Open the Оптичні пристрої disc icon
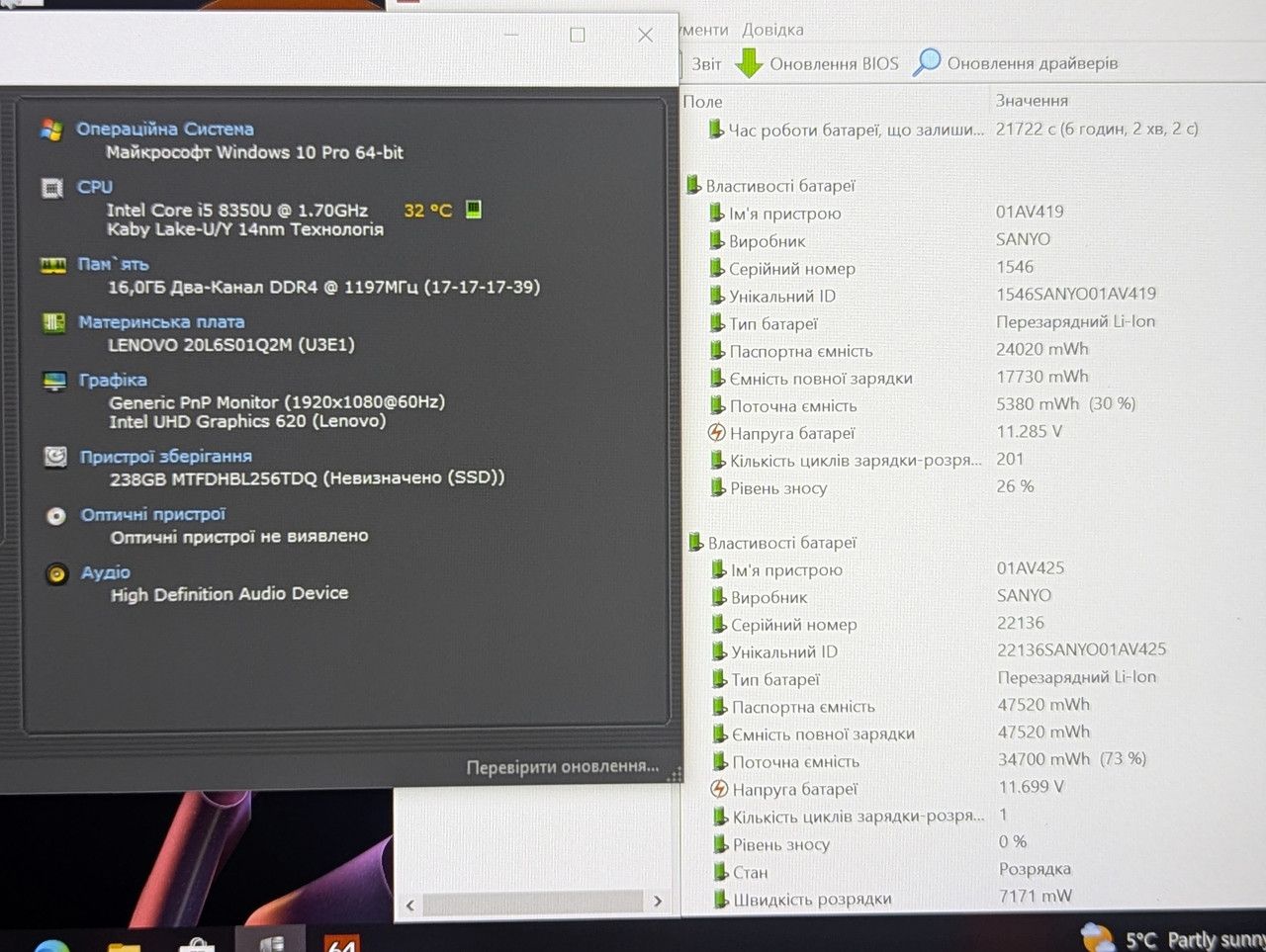This screenshot has height=952, width=1266. [56, 515]
